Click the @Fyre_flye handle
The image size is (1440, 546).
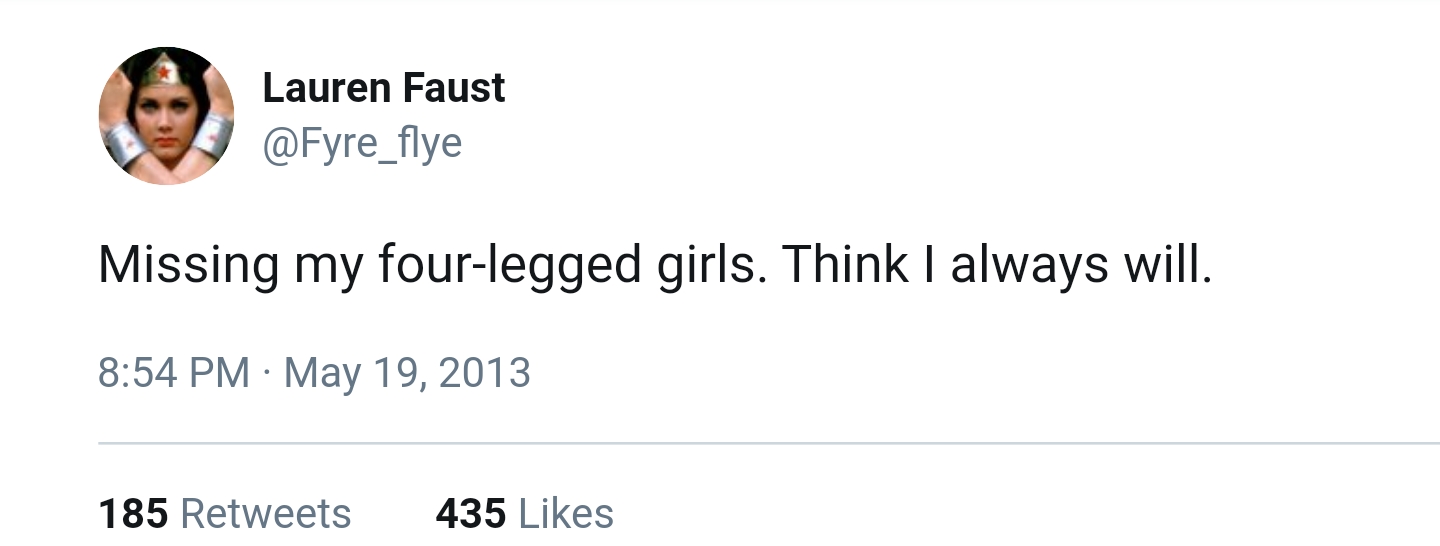coord(361,144)
